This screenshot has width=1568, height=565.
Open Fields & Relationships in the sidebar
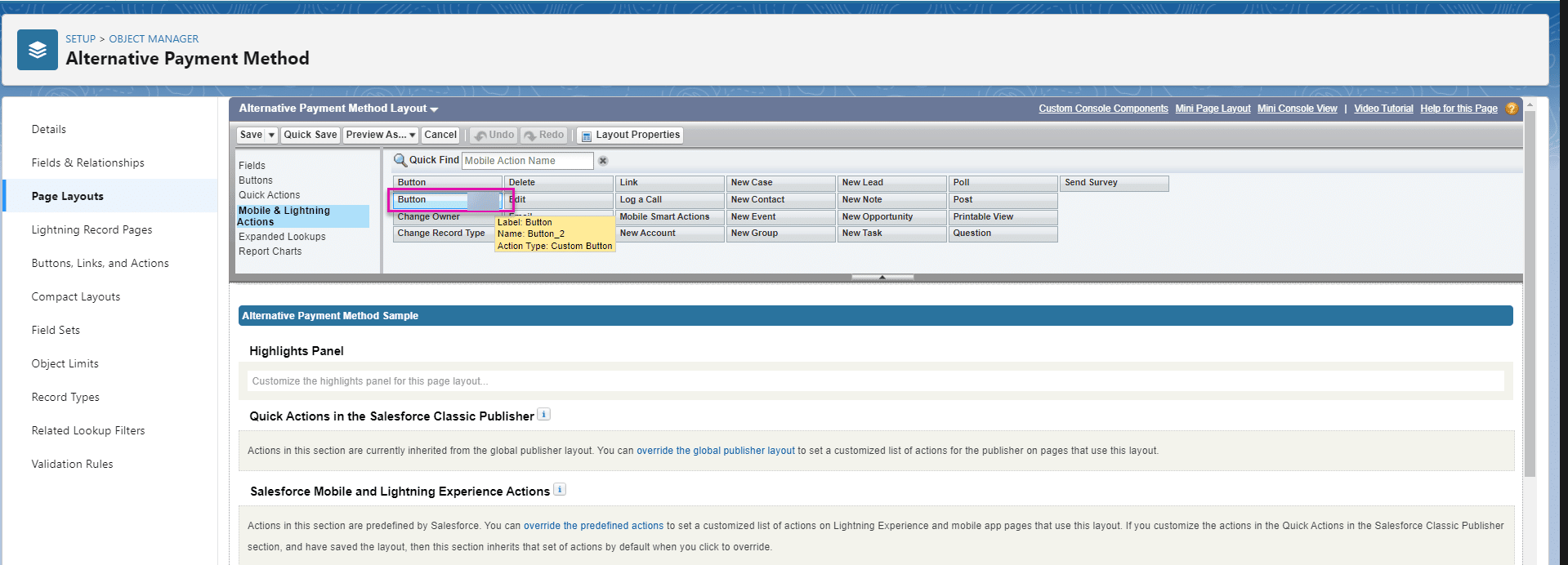pos(87,162)
